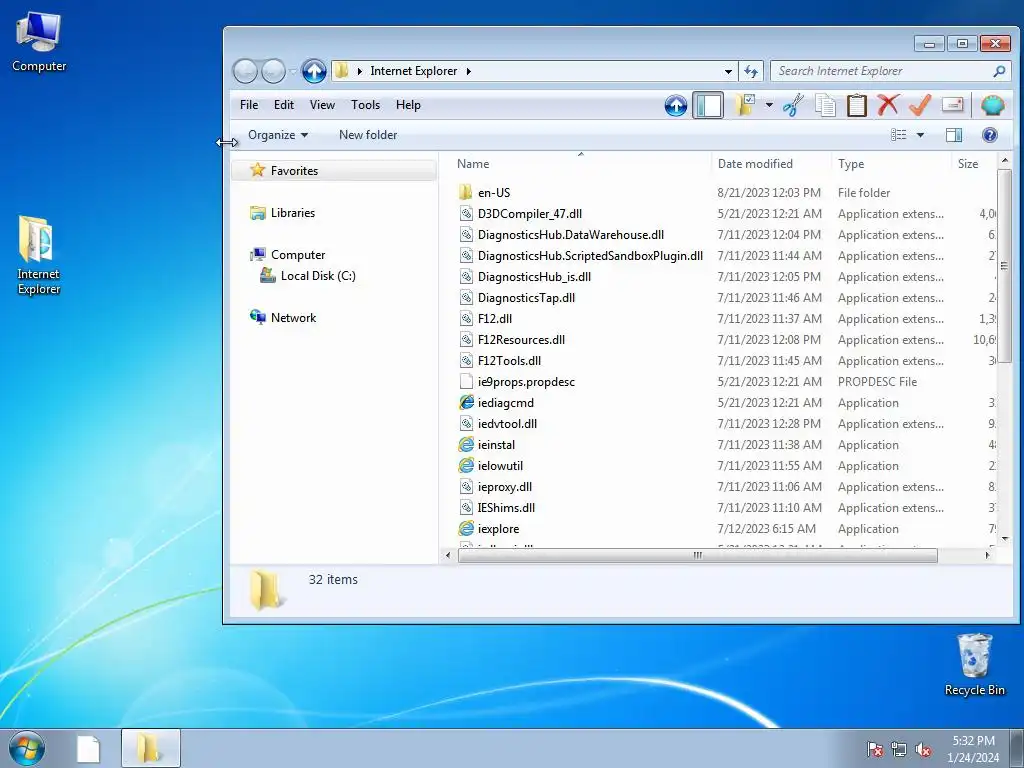Click the search magnifier icon
The height and width of the screenshot is (768, 1024).
[999, 71]
